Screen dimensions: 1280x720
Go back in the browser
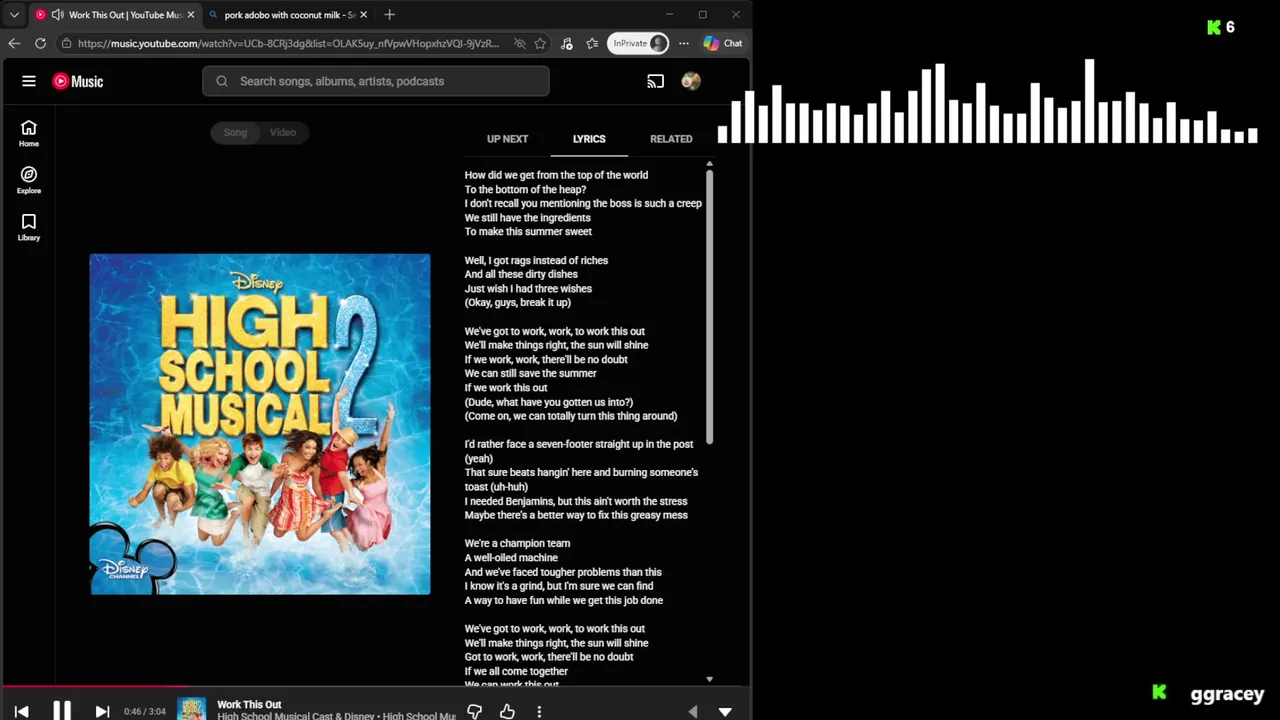point(13,43)
